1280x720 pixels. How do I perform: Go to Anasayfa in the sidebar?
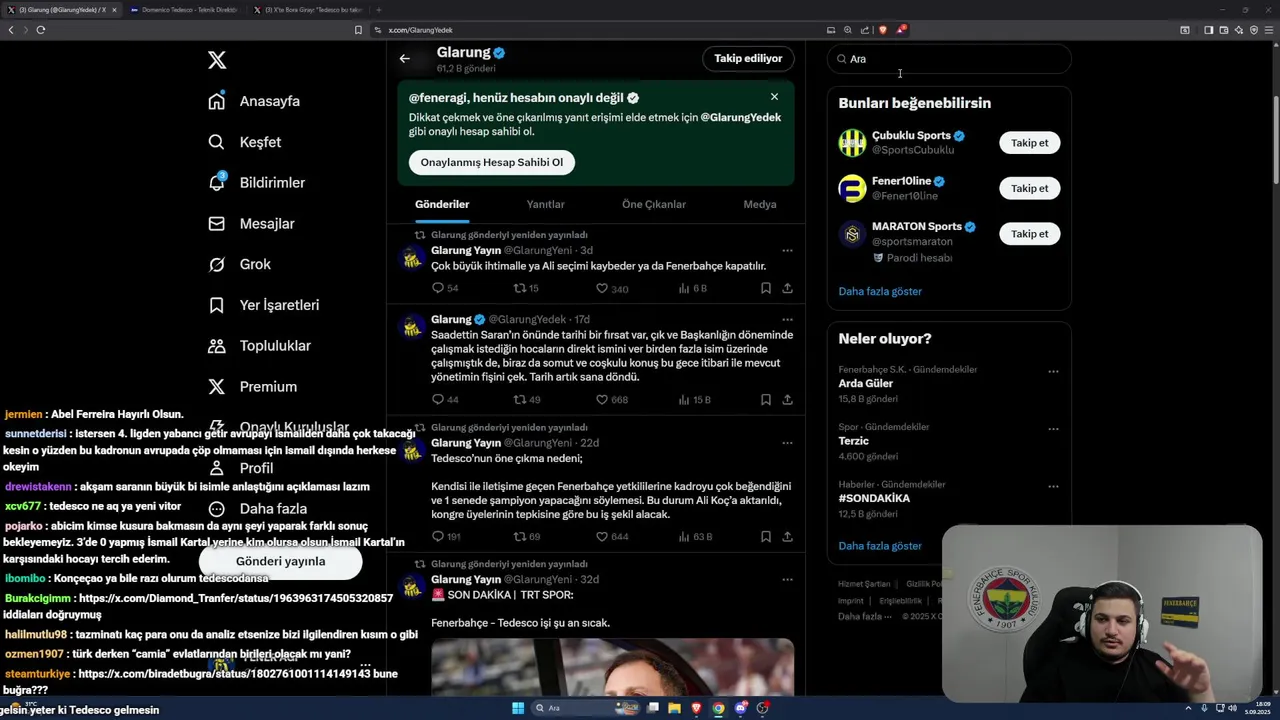tap(254, 101)
